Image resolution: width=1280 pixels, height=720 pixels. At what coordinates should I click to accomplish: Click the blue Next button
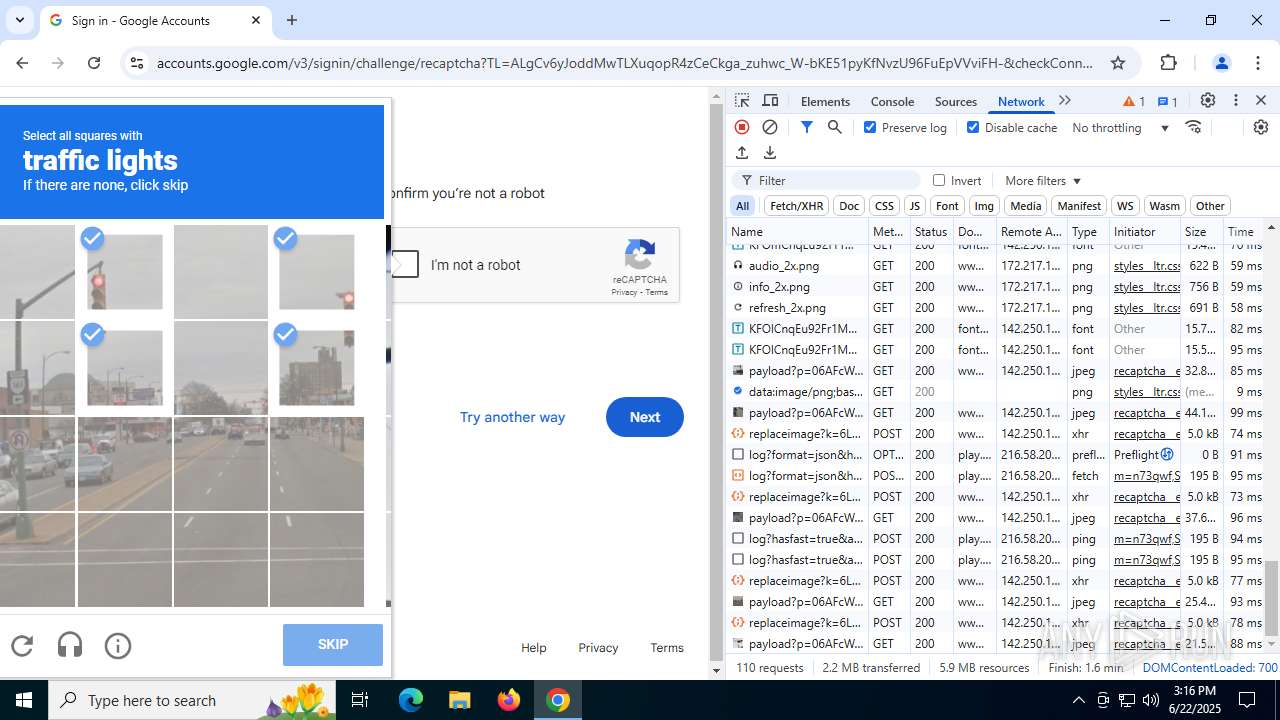(x=645, y=417)
